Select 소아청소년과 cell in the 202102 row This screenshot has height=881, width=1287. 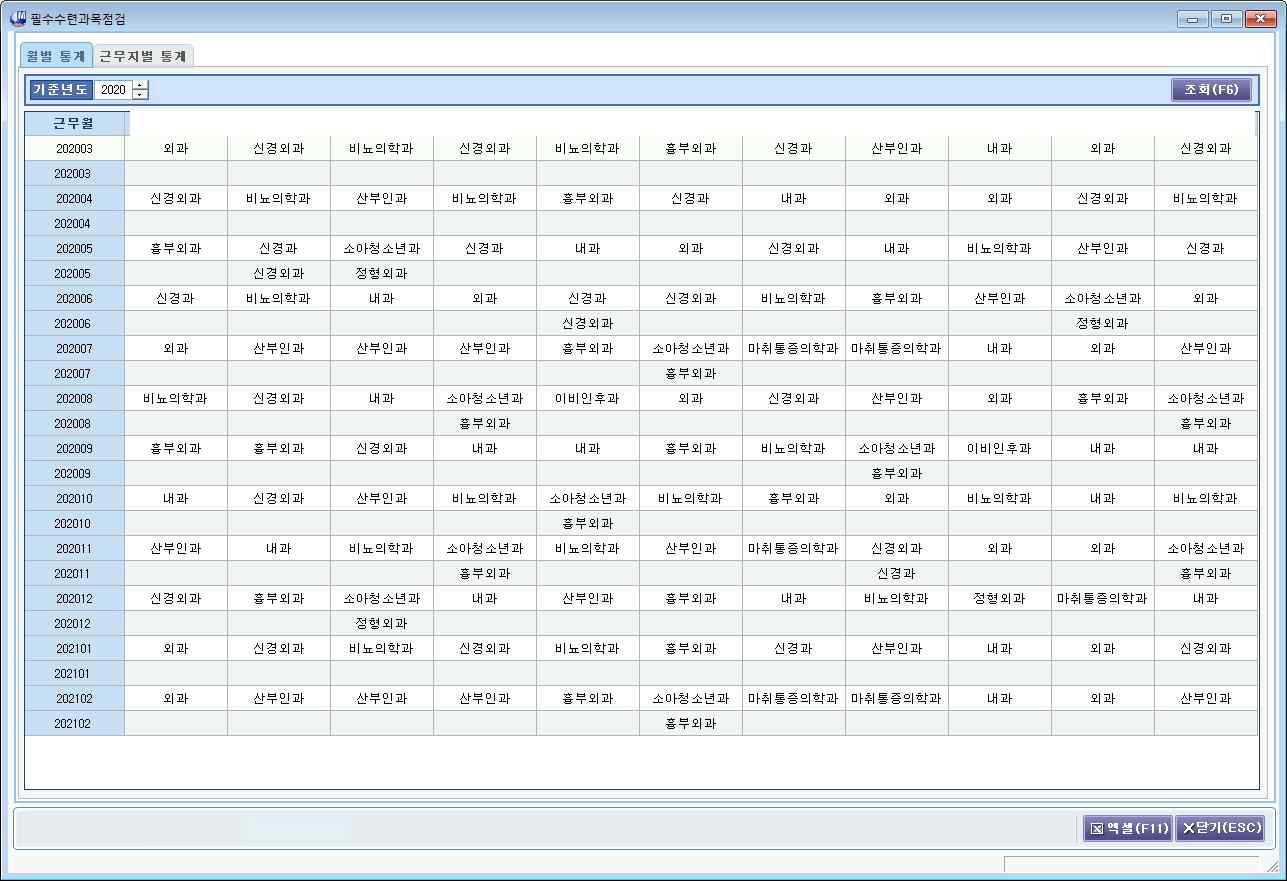[690, 698]
